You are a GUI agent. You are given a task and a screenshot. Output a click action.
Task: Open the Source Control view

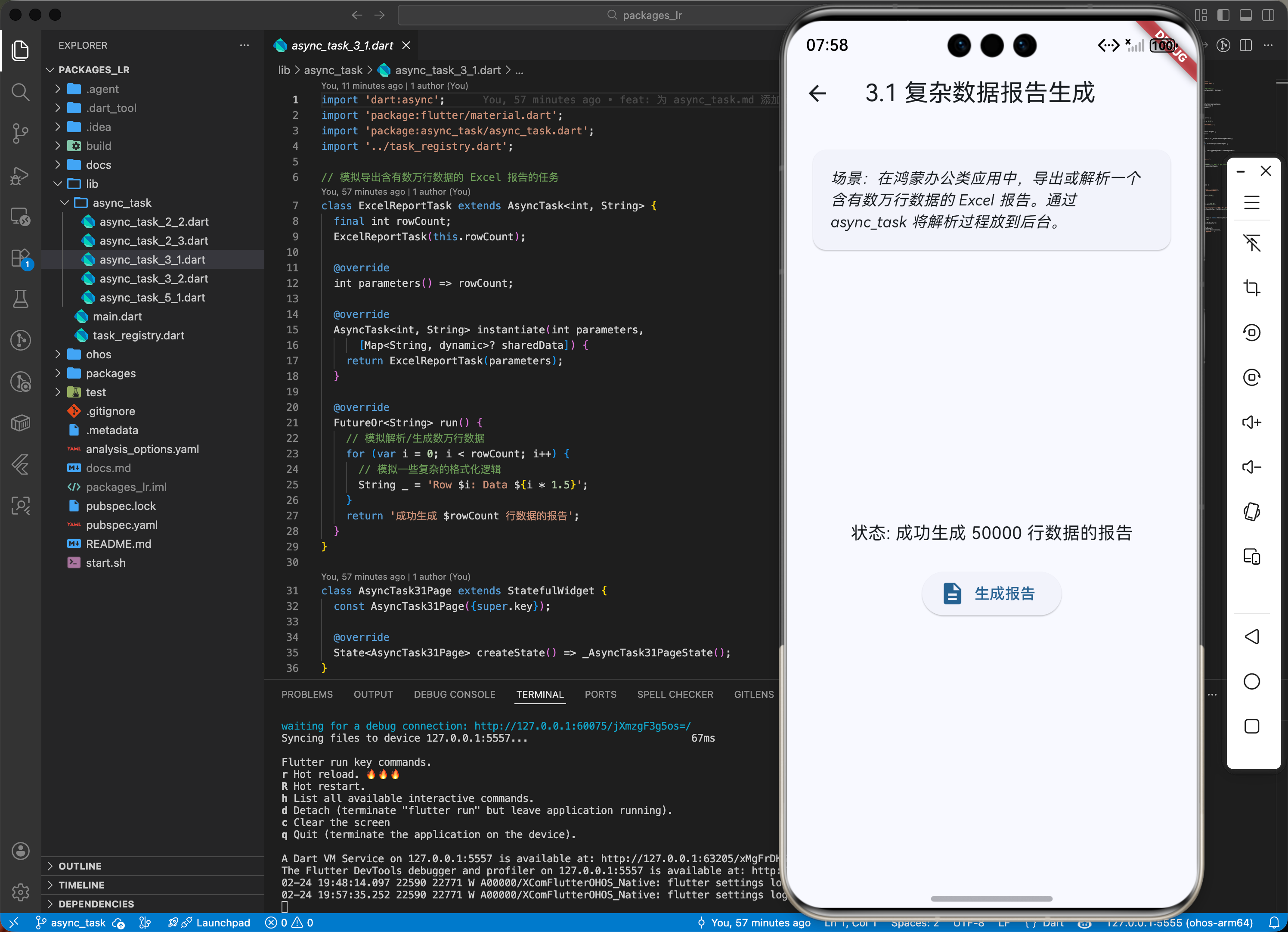tap(20, 133)
